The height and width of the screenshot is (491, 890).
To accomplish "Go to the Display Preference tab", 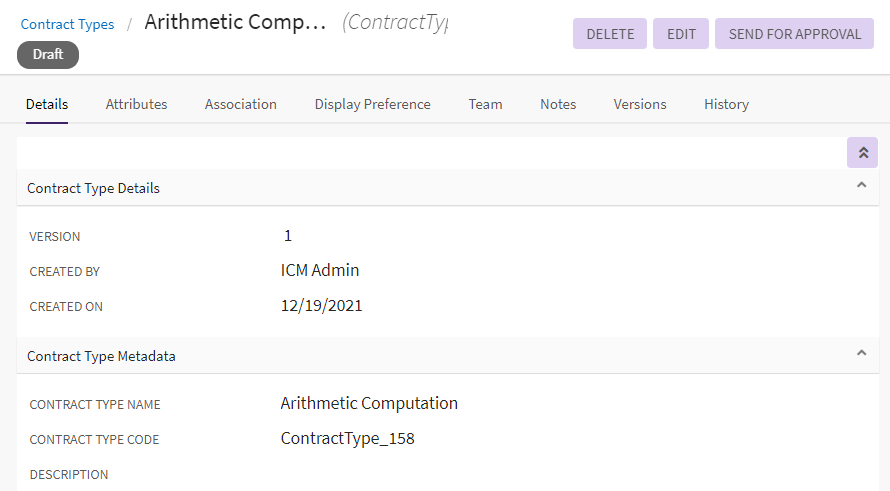I will coord(372,104).
